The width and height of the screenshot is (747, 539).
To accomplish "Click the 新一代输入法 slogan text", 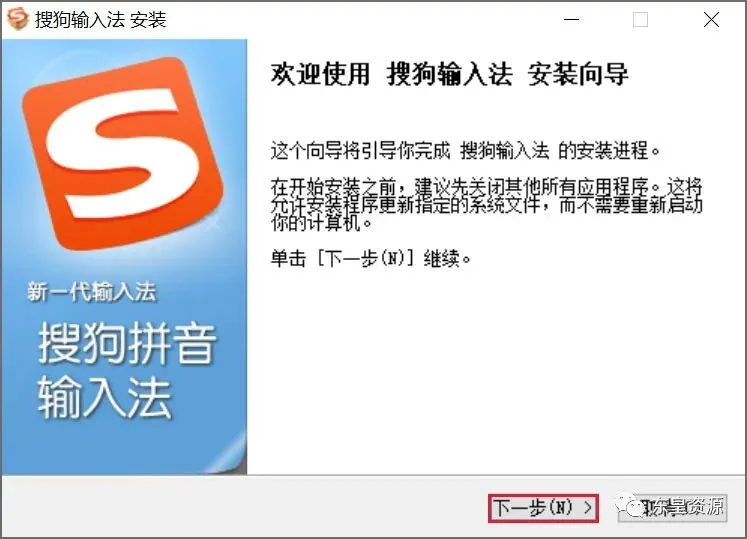I will click(x=91, y=292).
